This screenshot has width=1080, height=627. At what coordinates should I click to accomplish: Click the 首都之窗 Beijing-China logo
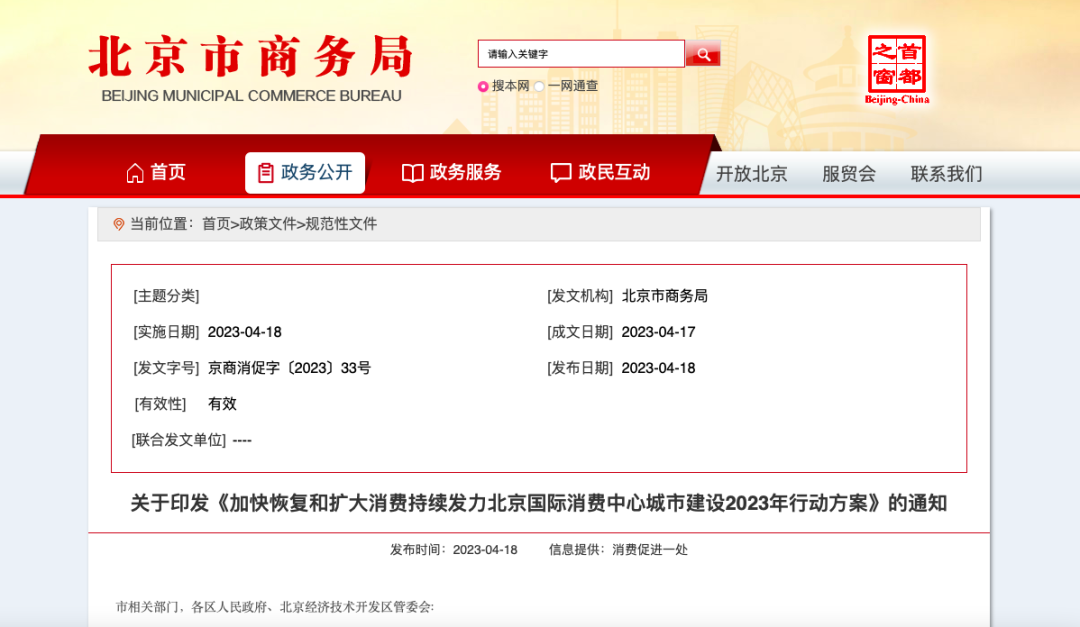896,69
